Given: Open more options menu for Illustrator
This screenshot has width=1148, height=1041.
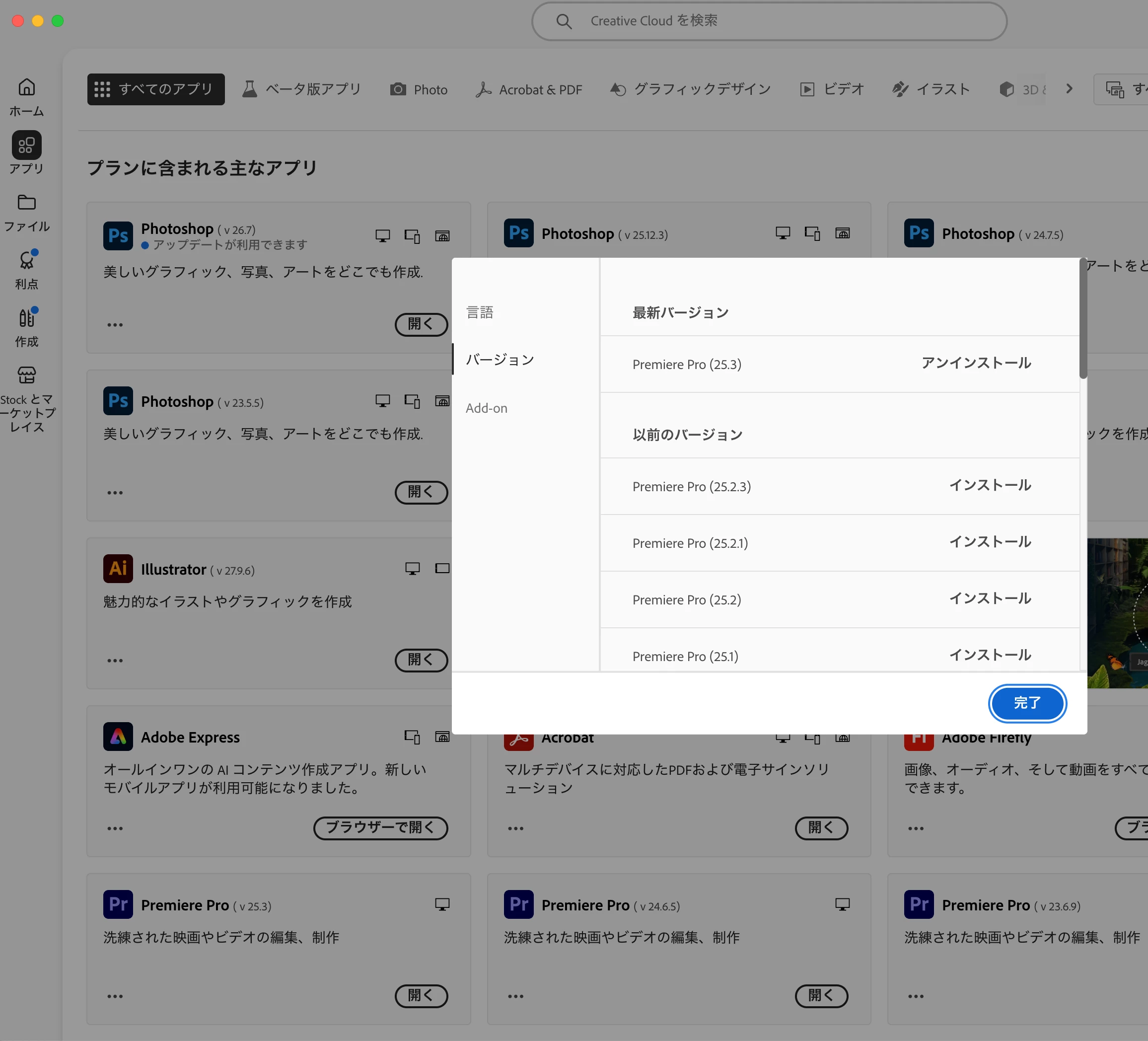Looking at the screenshot, I should 115,661.
